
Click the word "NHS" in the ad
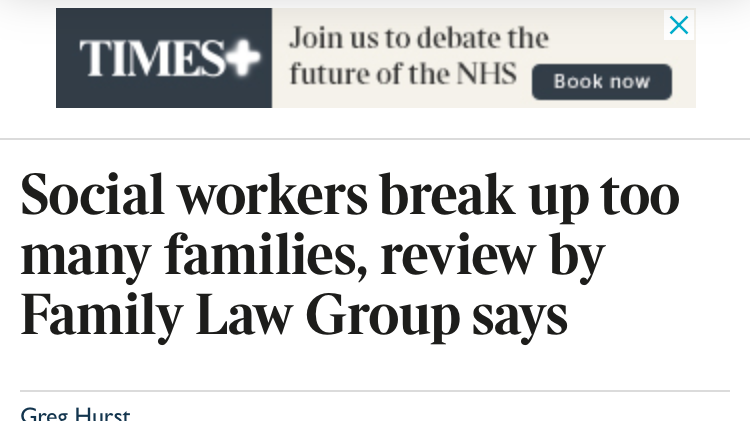[485, 75]
